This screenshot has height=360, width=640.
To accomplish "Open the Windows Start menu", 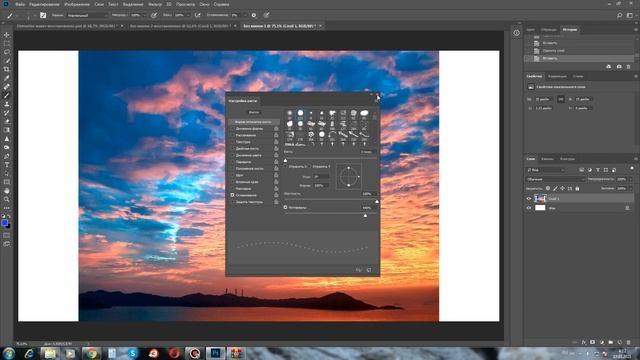I will pyautogui.click(x=9, y=353).
